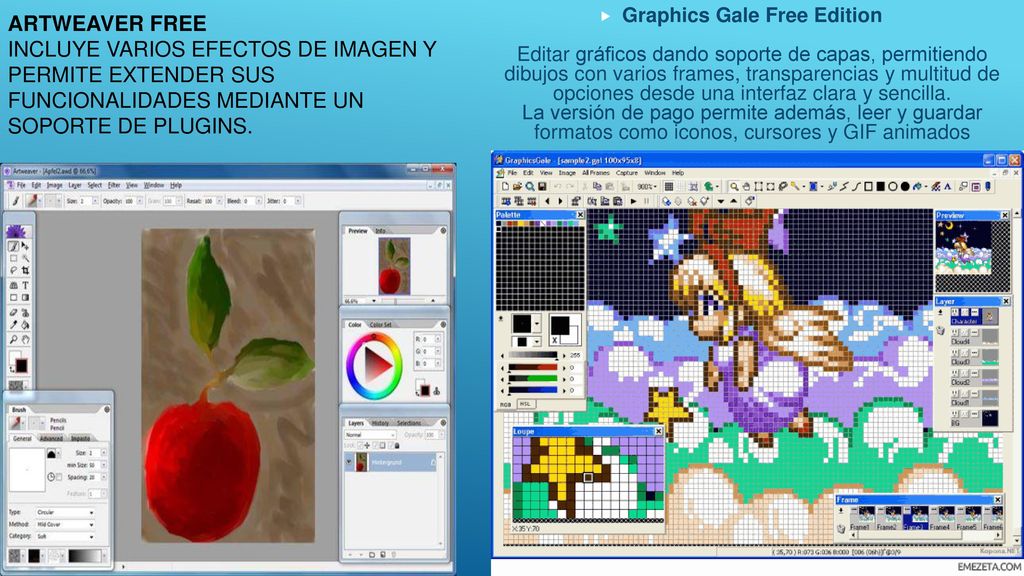This screenshot has width=1024, height=576.
Task: Expand foreground color dropdown under Palette
Action: [537, 323]
